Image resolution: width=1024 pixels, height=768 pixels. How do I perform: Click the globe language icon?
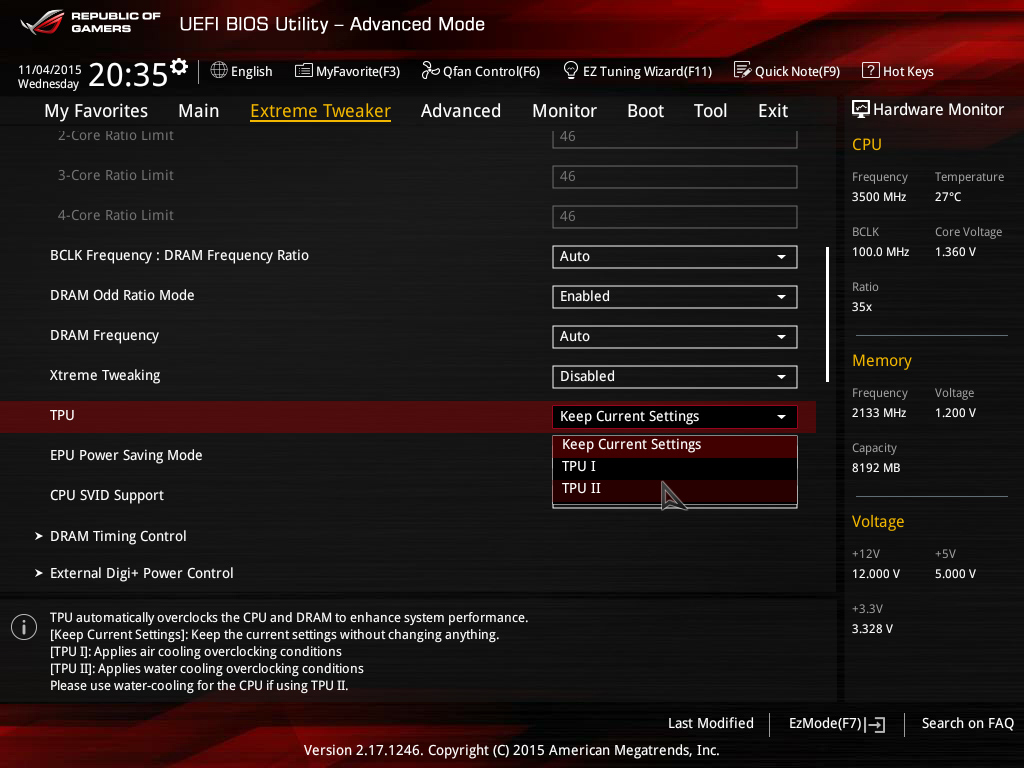(x=219, y=70)
